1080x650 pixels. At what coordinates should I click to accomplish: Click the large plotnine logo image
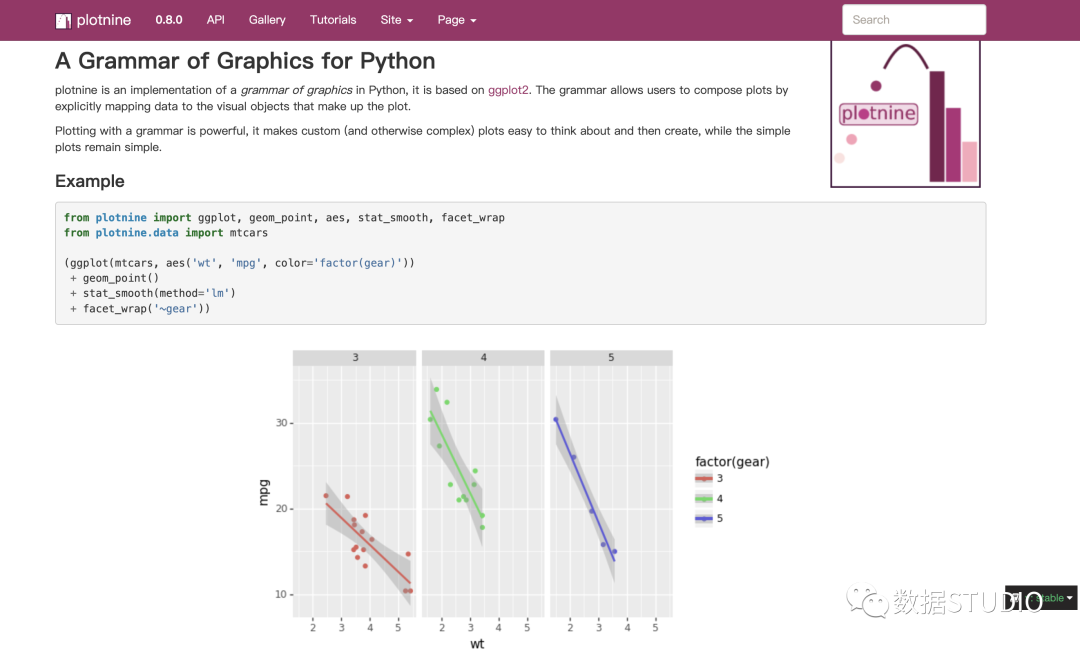click(905, 113)
